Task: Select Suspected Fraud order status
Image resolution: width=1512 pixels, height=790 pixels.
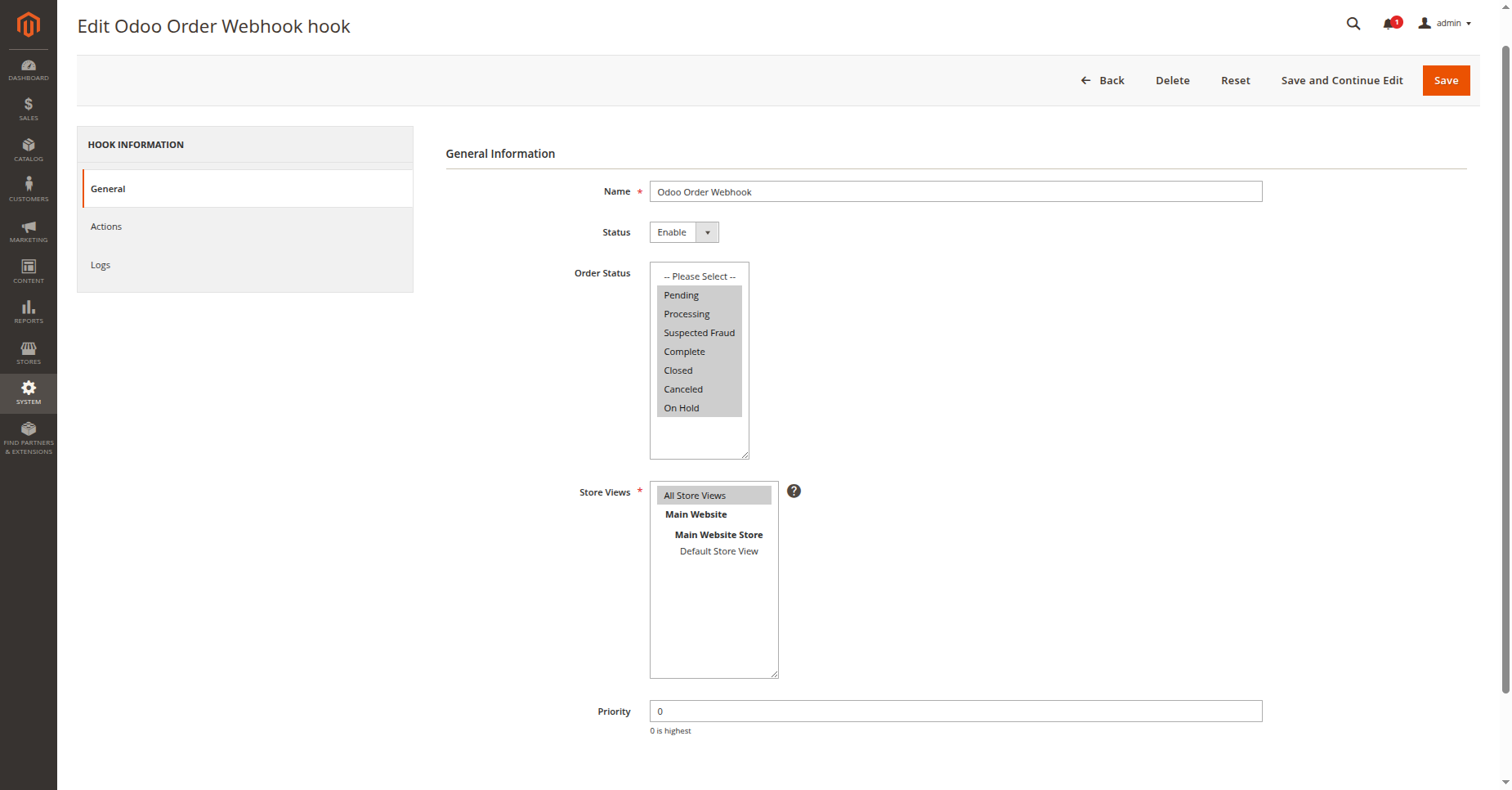Action: [700, 333]
